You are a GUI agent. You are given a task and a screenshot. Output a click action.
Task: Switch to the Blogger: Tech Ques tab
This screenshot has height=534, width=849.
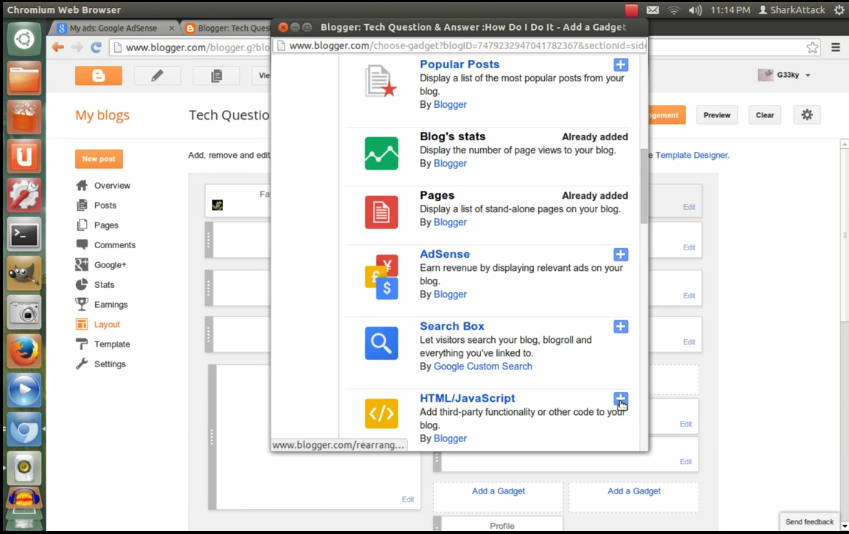[227, 28]
